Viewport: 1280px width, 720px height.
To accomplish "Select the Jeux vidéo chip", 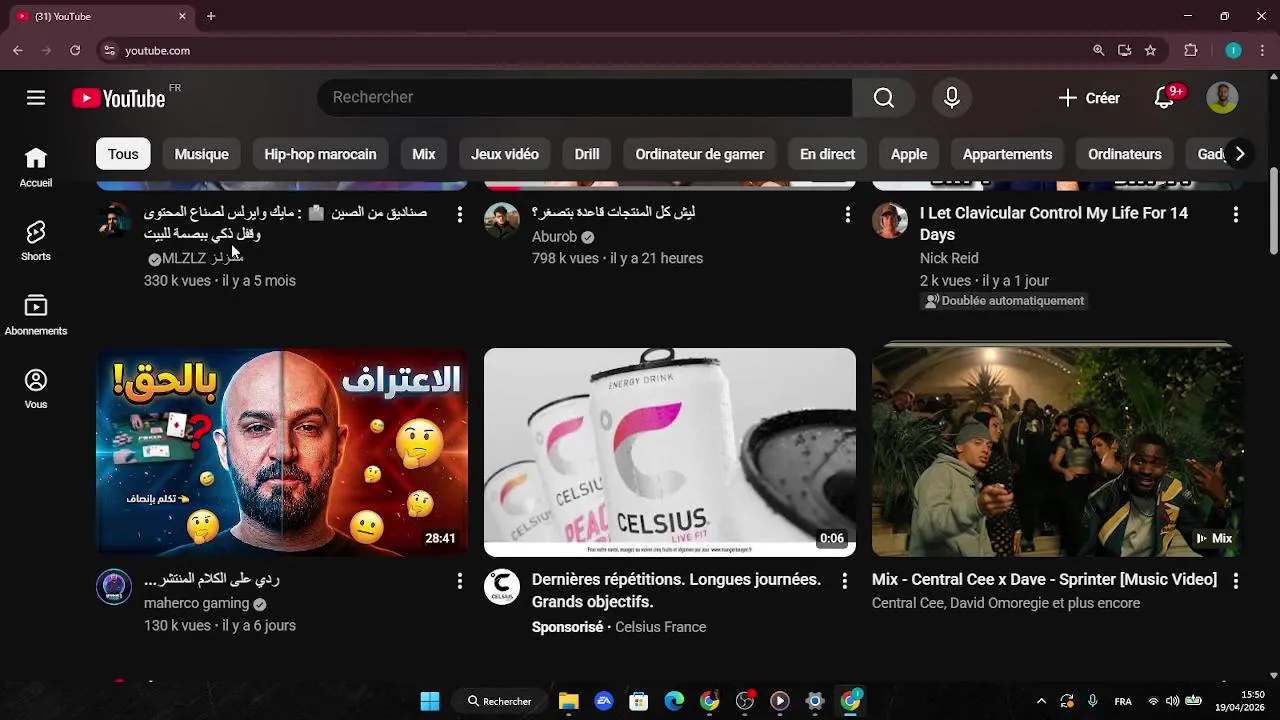I will 505,154.
